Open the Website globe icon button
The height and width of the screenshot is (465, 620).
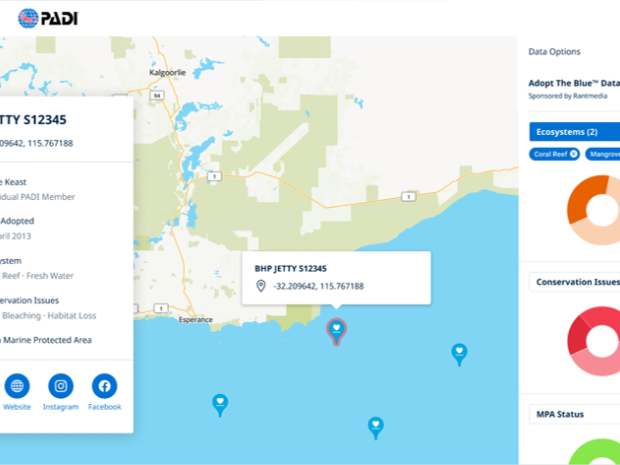pos(17,386)
